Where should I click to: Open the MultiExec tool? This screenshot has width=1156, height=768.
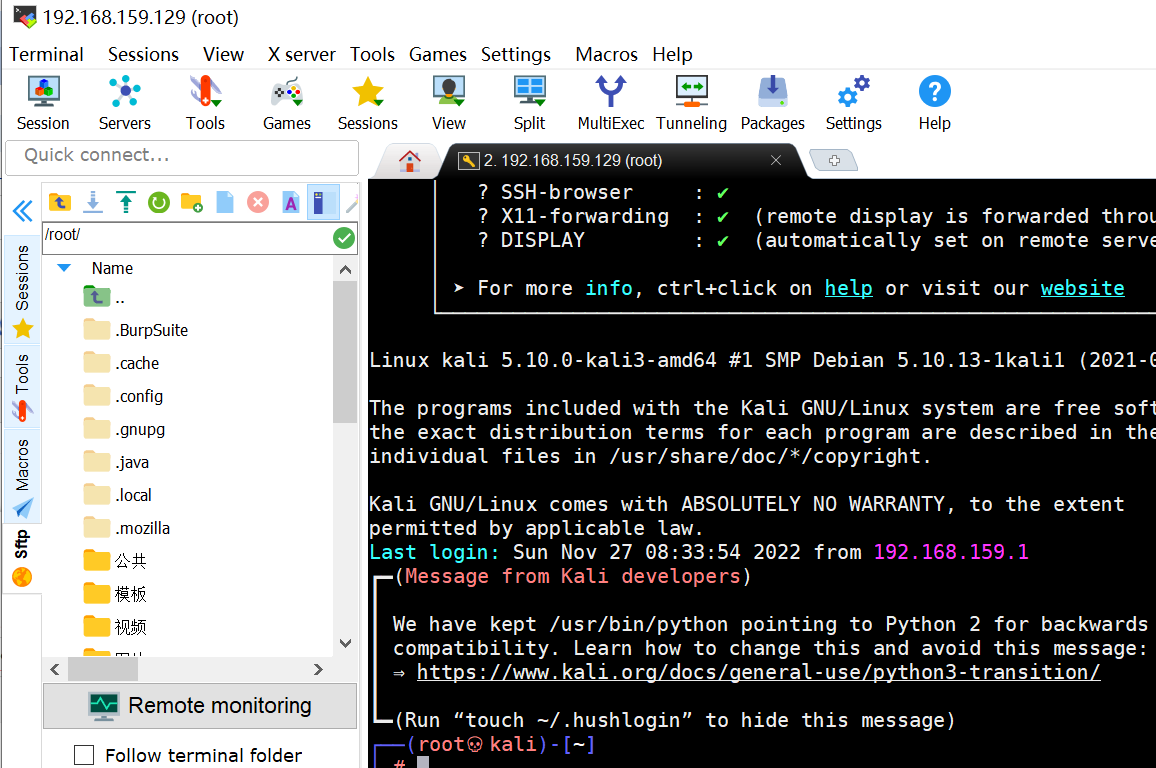pos(610,102)
